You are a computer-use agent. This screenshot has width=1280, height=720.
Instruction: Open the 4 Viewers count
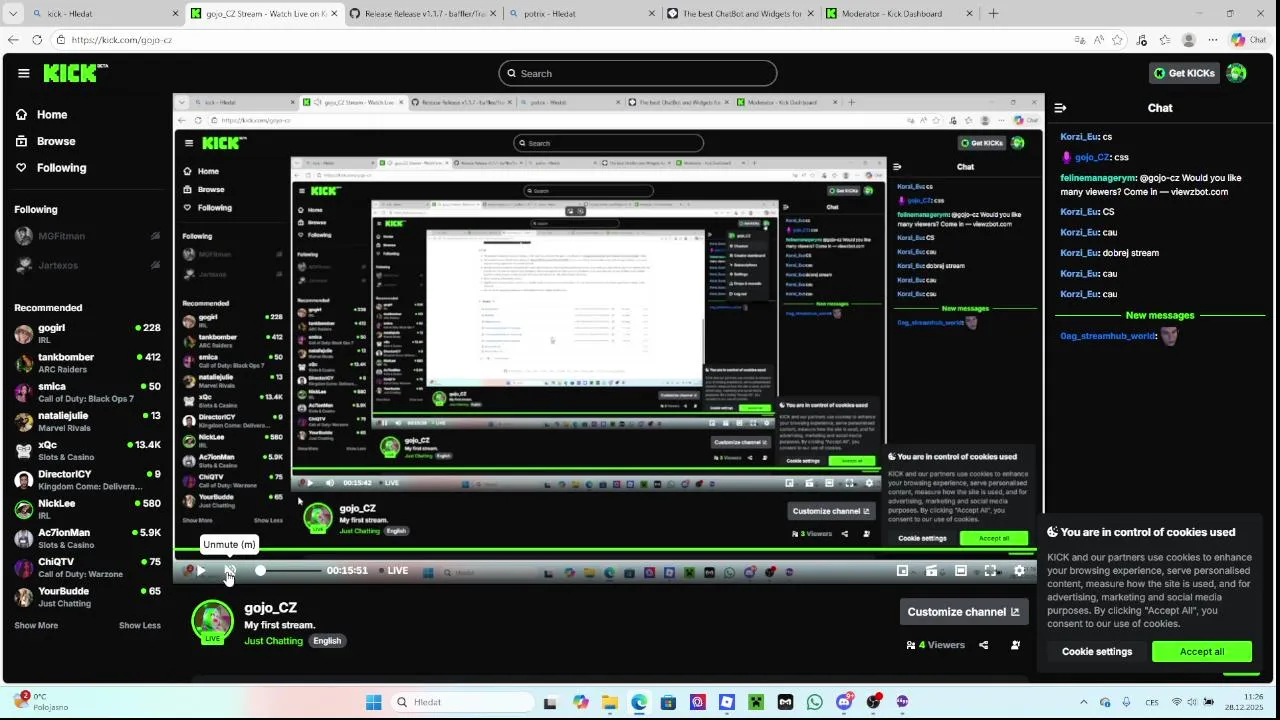click(x=936, y=645)
